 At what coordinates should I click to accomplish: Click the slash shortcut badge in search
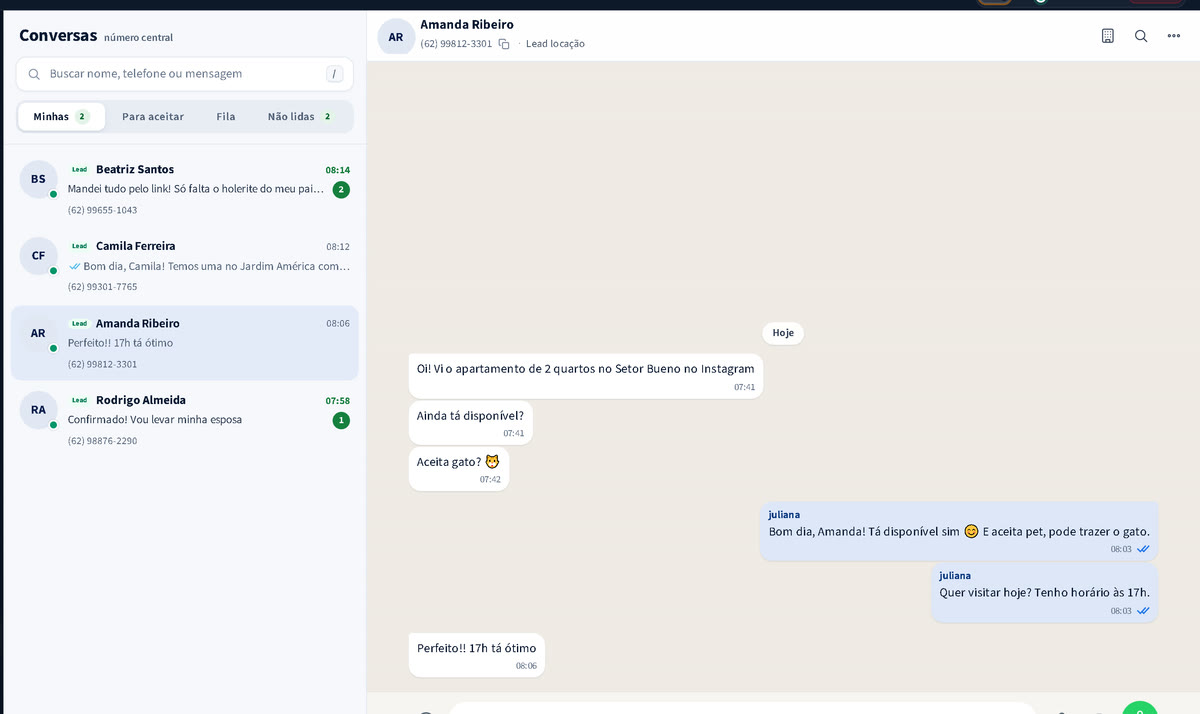[335, 74]
